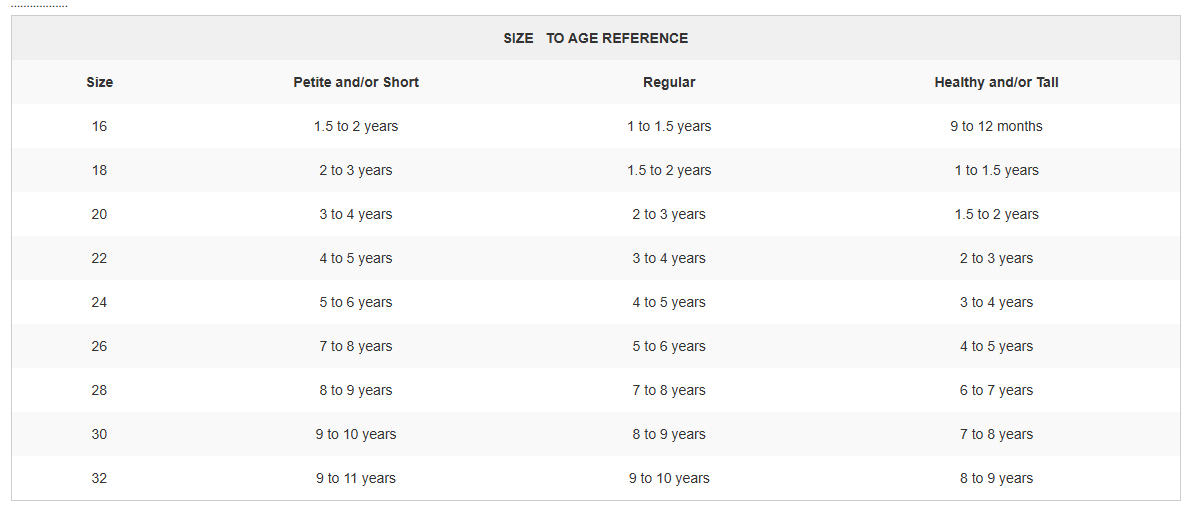Image resolution: width=1193 pixels, height=506 pixels.
Task: Select Healthy/Tall age cell for size 22
Action: pos(996,258)
